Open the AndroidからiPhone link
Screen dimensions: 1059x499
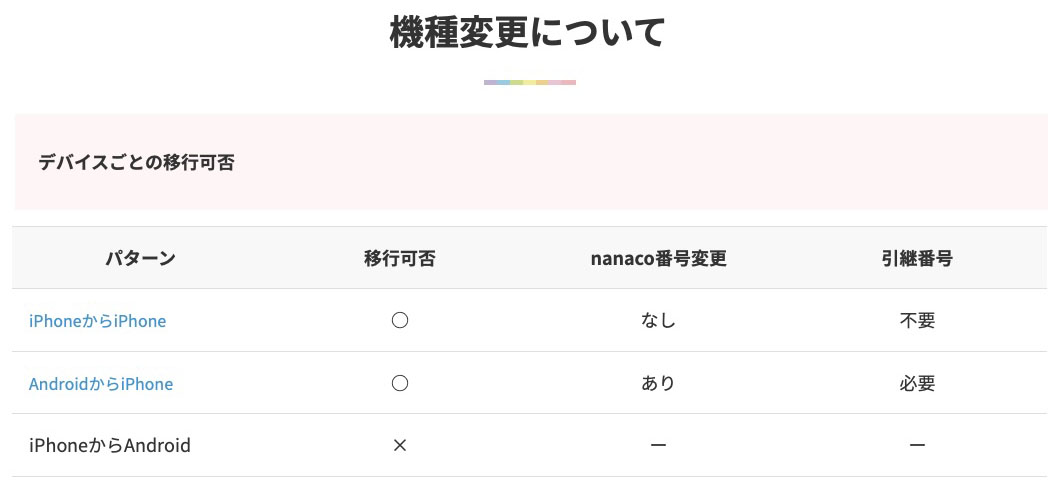[101, 384]
